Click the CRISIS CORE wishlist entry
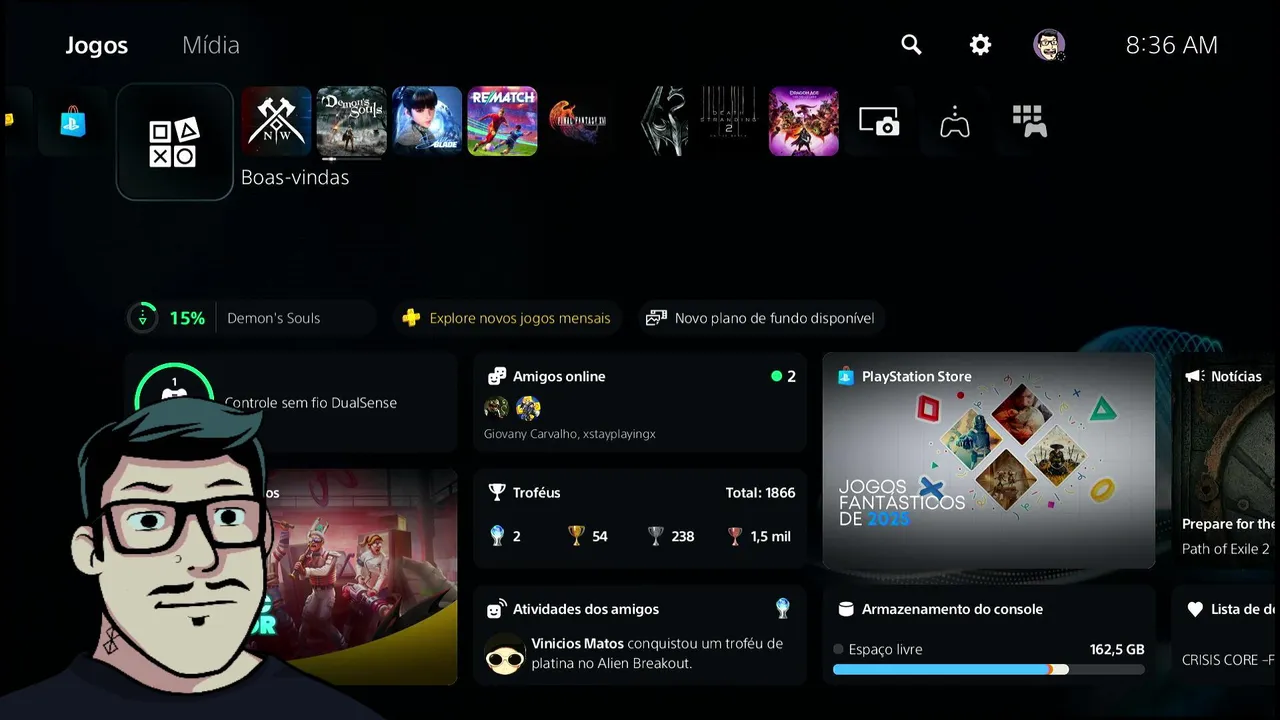The height and width of the screenshot is (720, 1280). 1229,660
